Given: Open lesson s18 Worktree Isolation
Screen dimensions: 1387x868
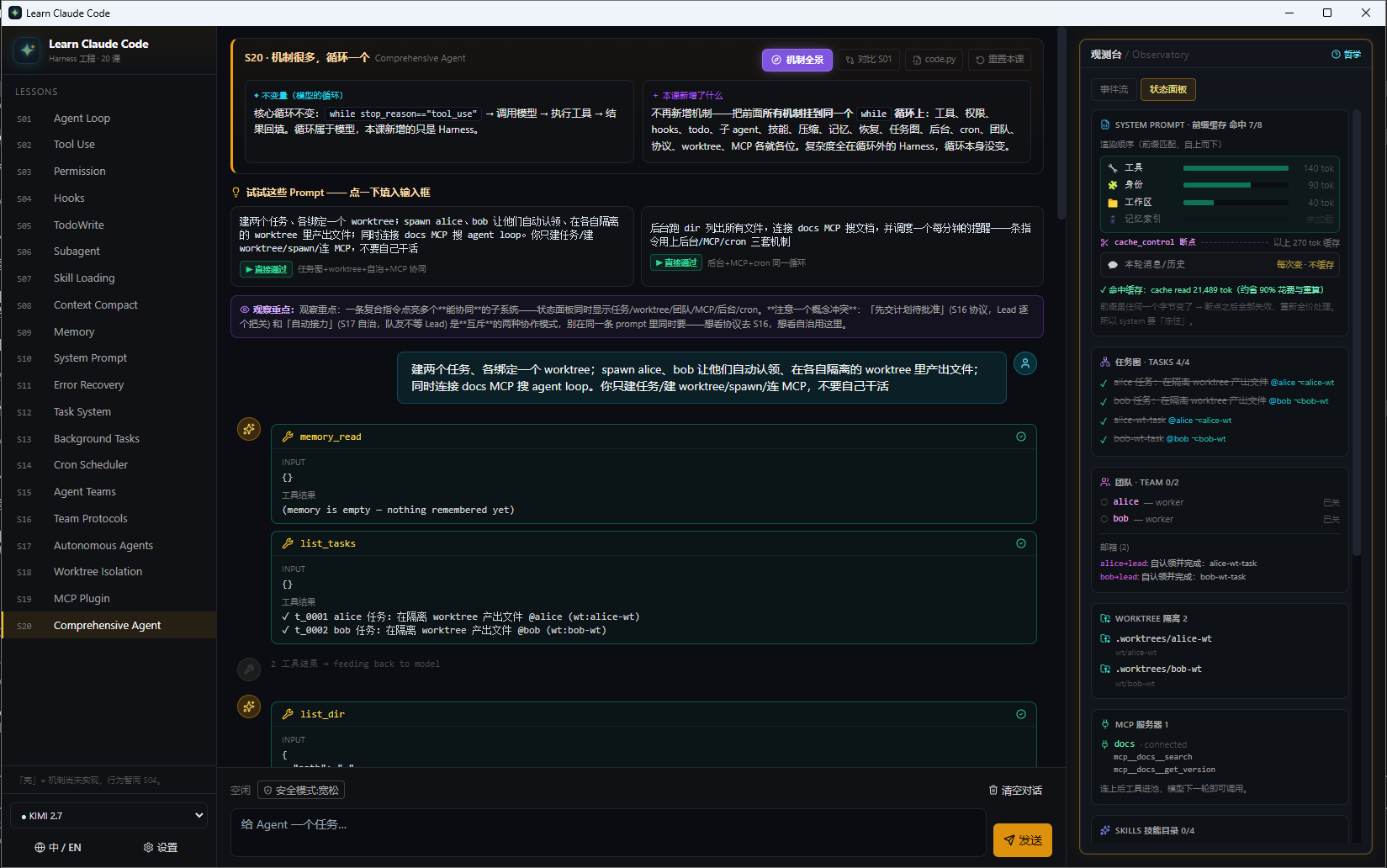Looking at the screenshot, I should click(x=109, y=572).
